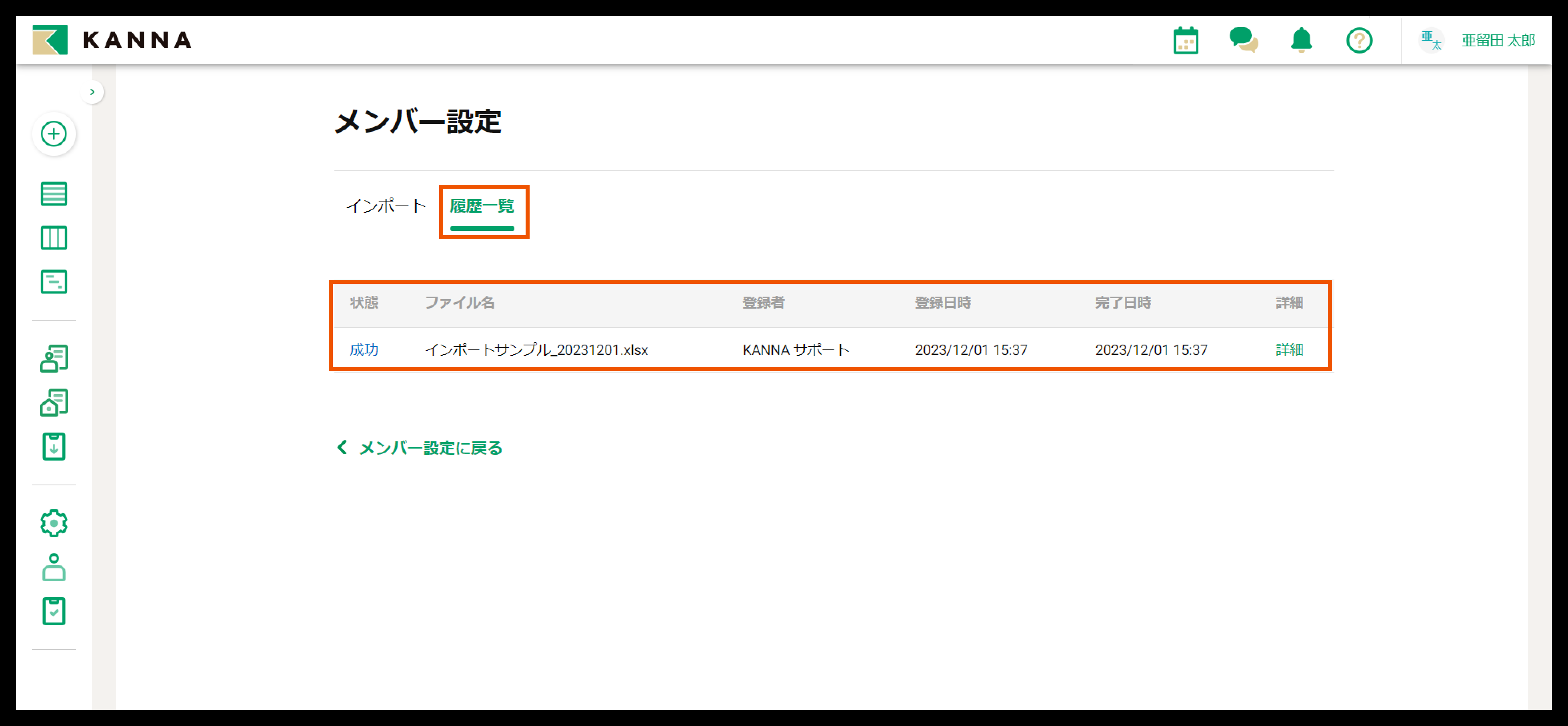This screenshot has width=1568, height=726.
Task: Click the 詳細 link in history row
Action: pos(1289,350)
